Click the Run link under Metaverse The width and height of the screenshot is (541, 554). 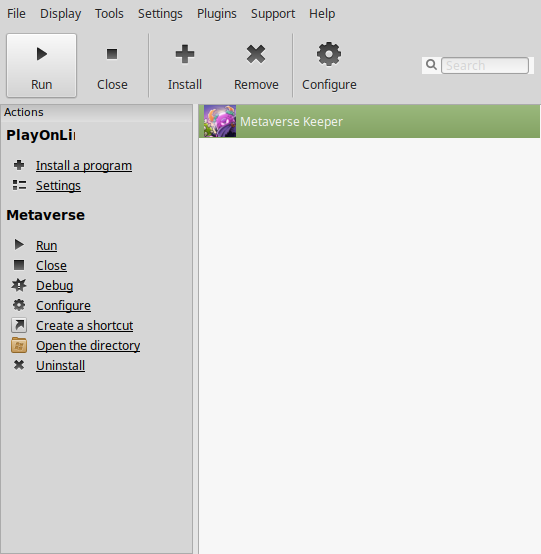pos(46,245)
